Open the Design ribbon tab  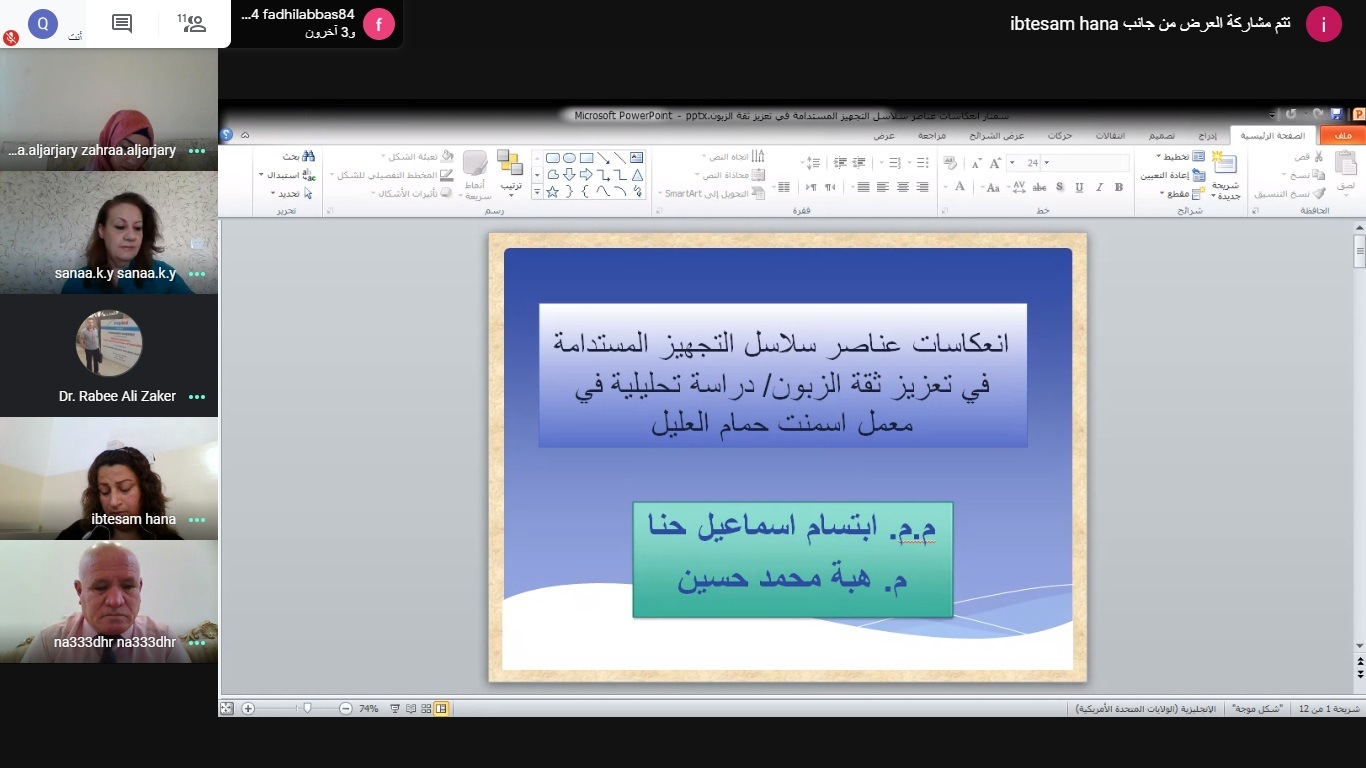click(1161, 136)
